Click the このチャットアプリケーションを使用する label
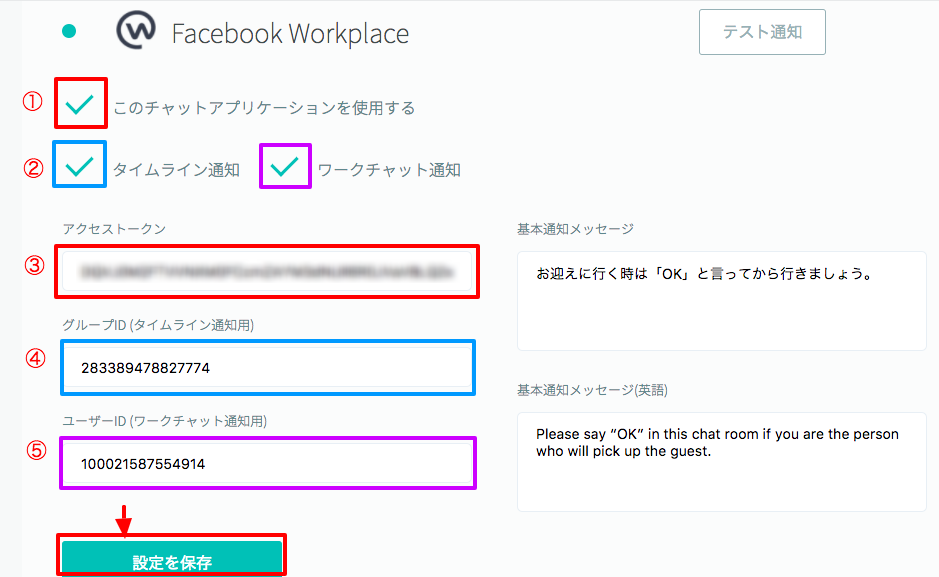 (264, 107)
